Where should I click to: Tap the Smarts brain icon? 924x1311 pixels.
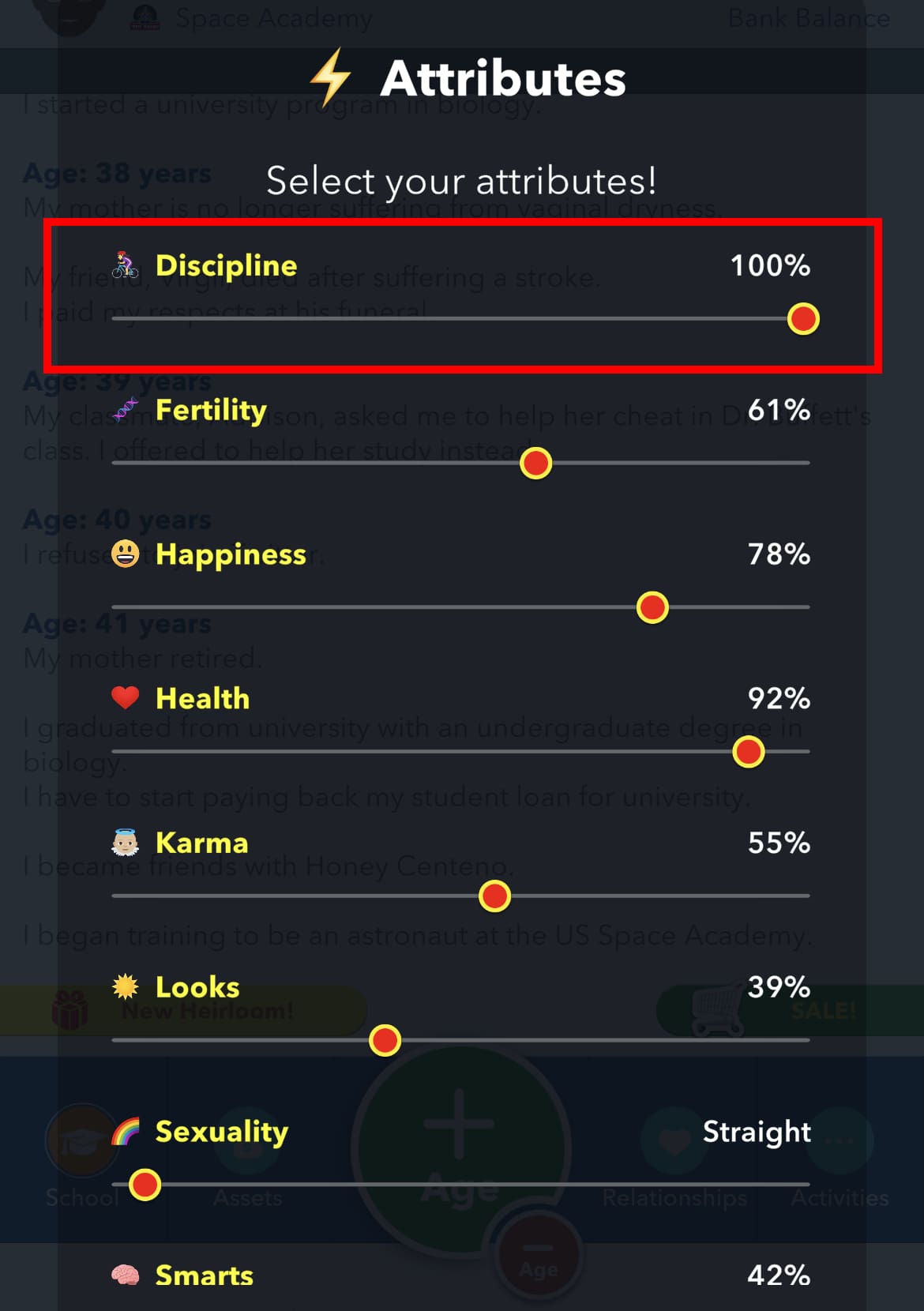(x=125, y=1275)
